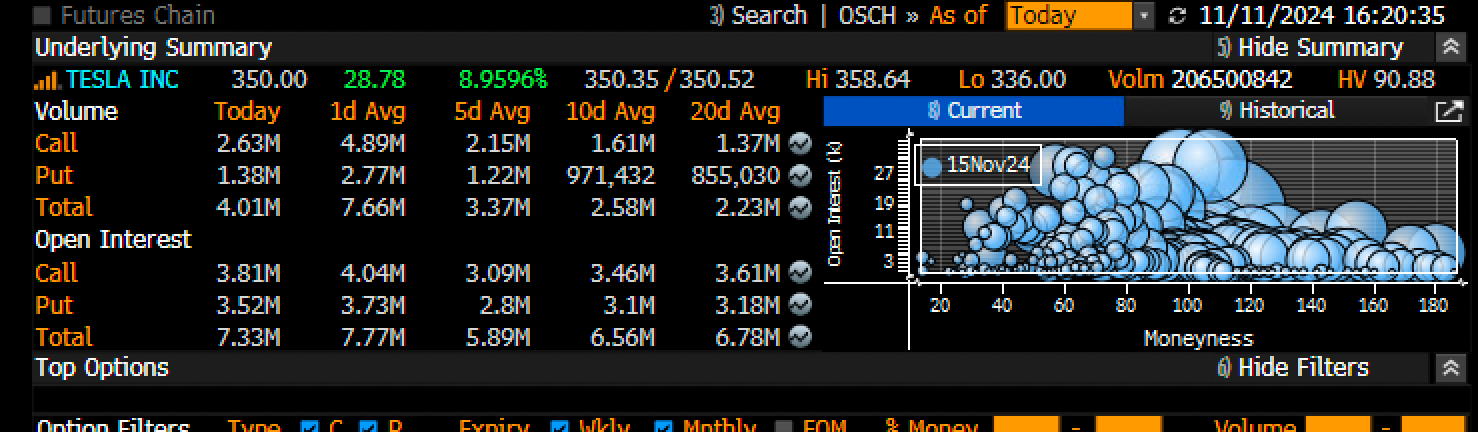Click the Hi 358.64 value
Screen dimensions: 1478x432
point(858,80)
